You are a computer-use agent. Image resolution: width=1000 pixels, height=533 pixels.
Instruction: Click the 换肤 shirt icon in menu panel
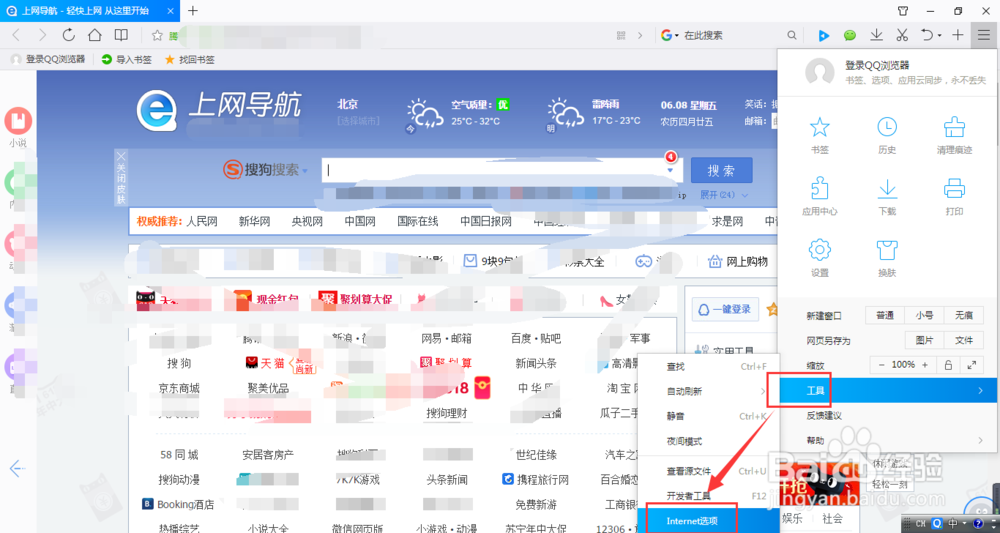pos(887,250)
